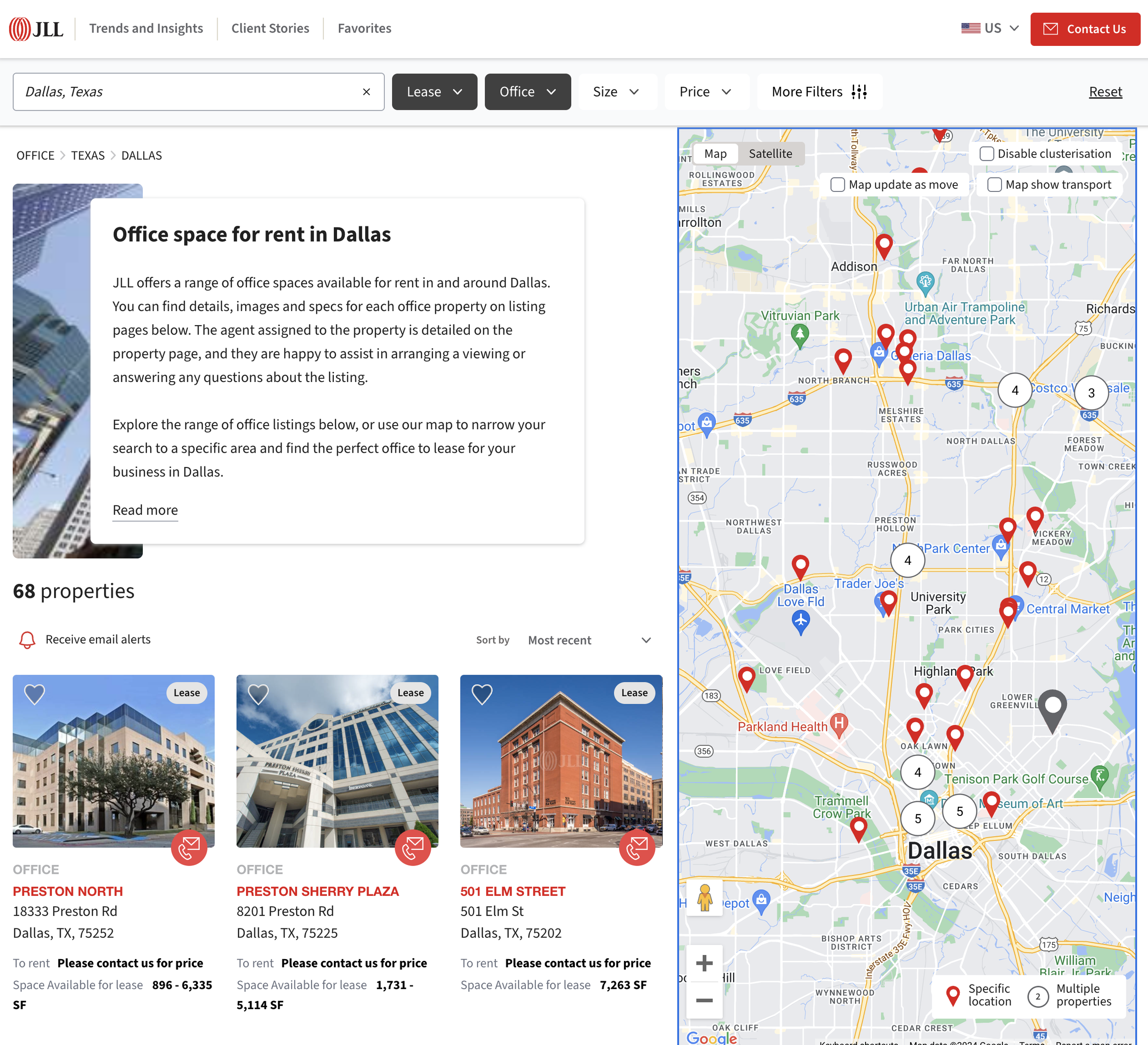The height and width of the screenshot is (1045, 1148).
Task: Click the Street View pegman icon
Action: (x=704, y=898)
